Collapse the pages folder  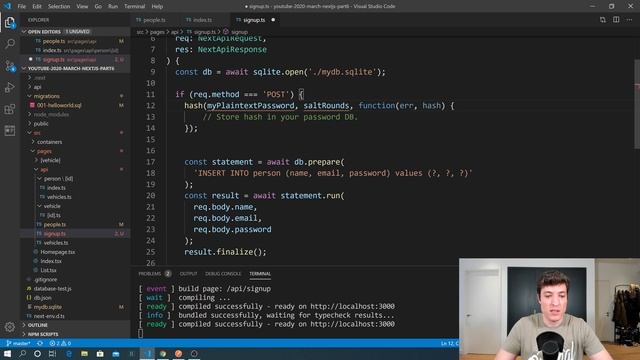[44, 151]
